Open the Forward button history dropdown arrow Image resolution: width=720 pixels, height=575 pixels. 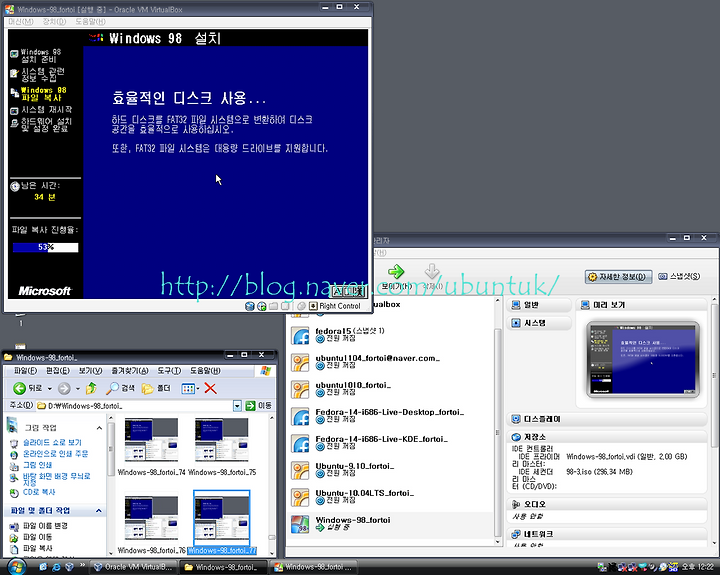[78, 389]
